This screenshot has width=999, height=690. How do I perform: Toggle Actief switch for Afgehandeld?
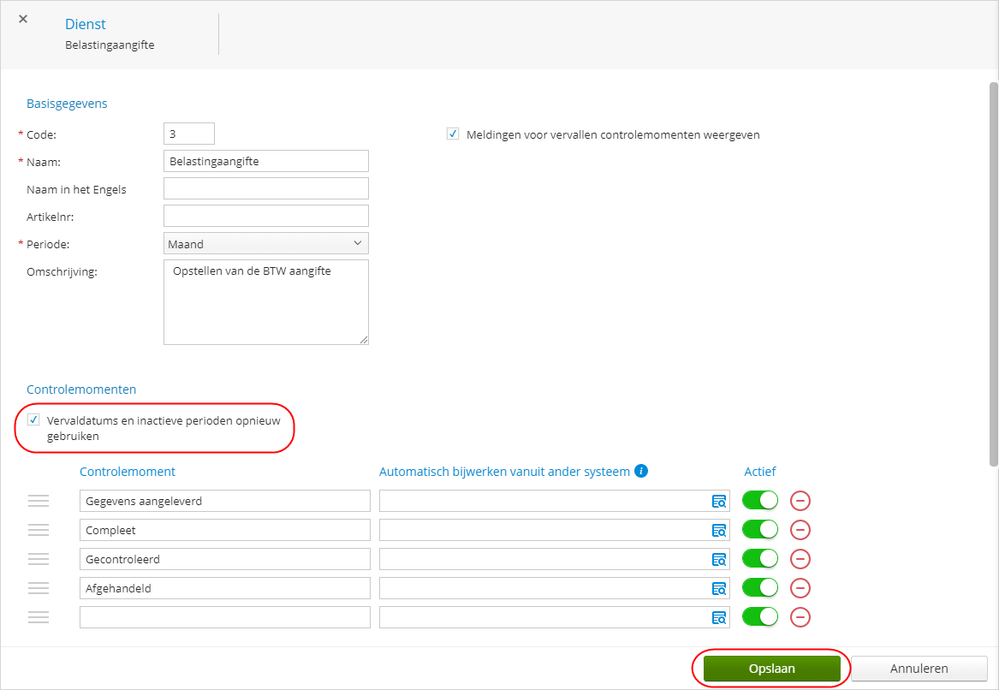click(x=760, y=587)
